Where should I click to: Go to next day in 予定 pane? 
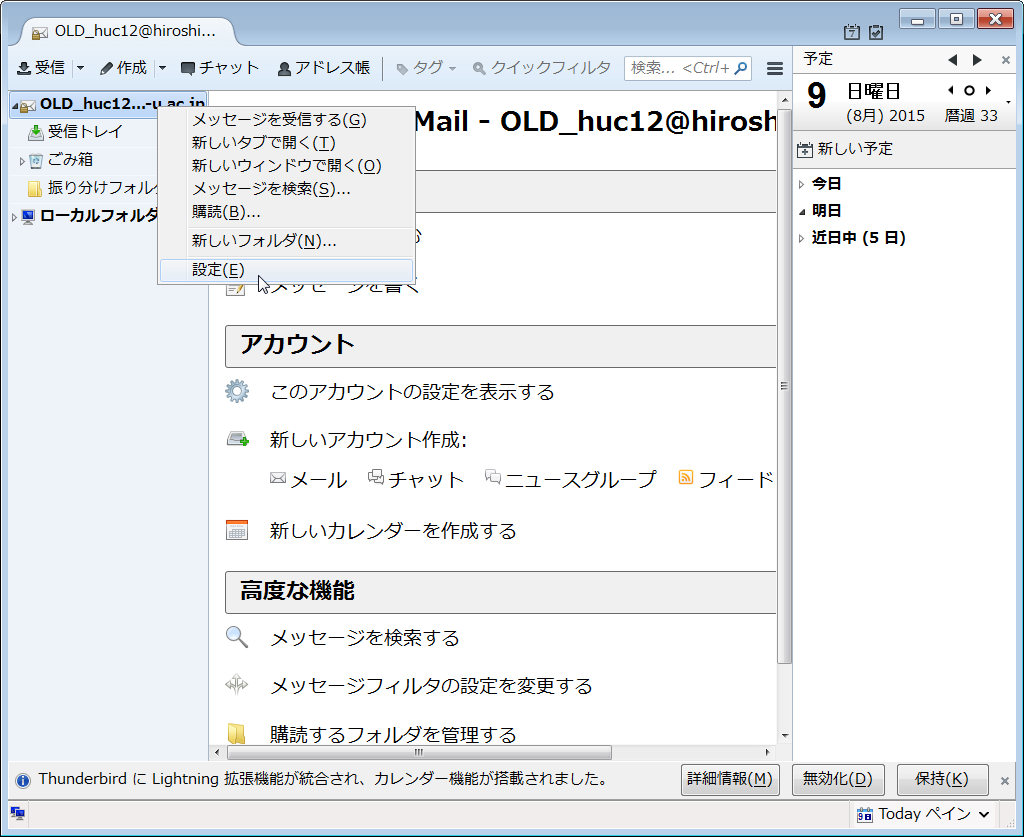tap(977, 60)
